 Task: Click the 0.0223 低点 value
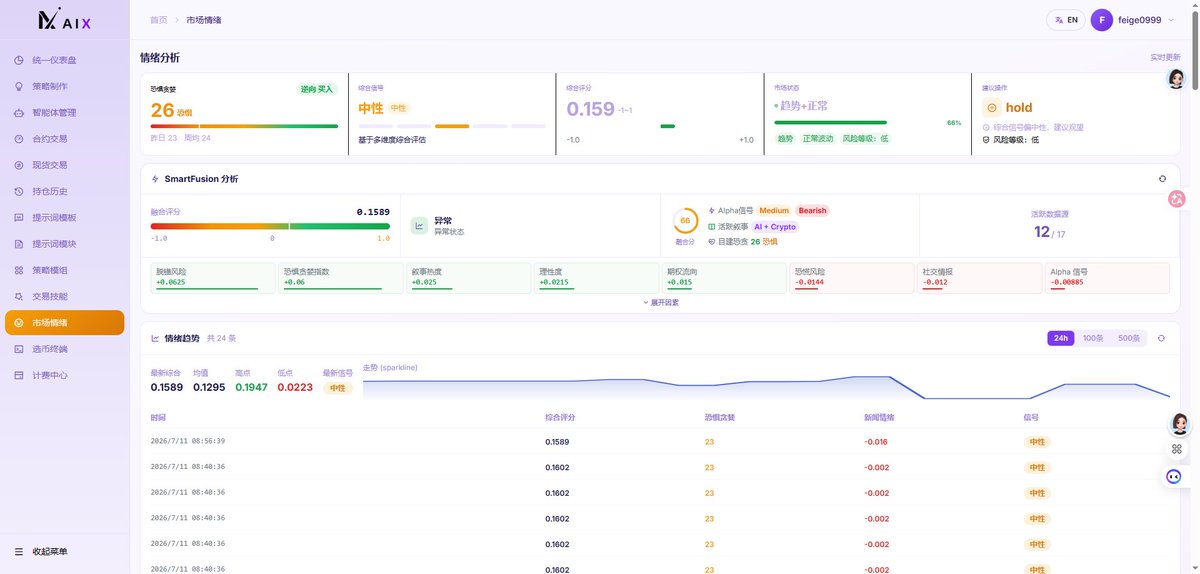coord(295,387)
